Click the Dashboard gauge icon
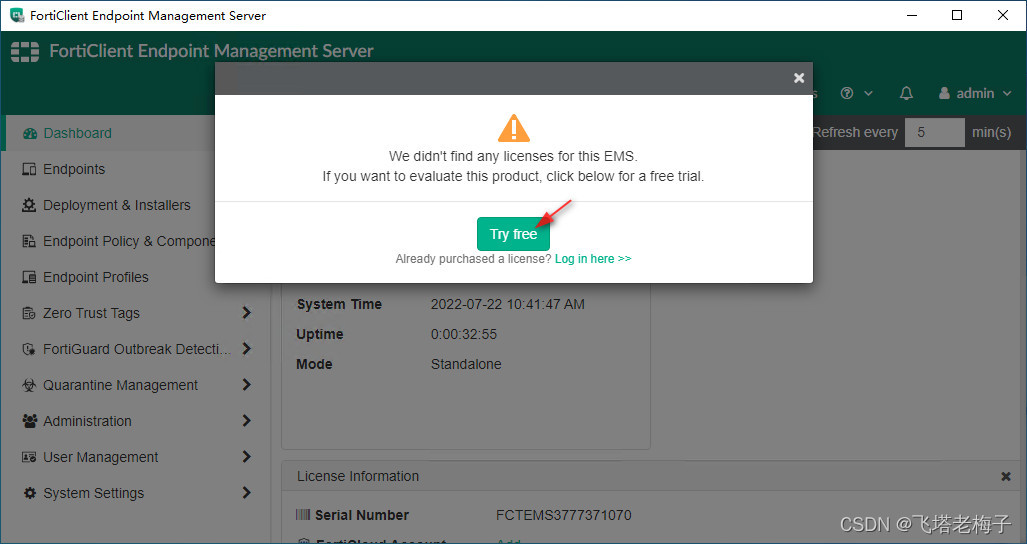 coord(29,134)
